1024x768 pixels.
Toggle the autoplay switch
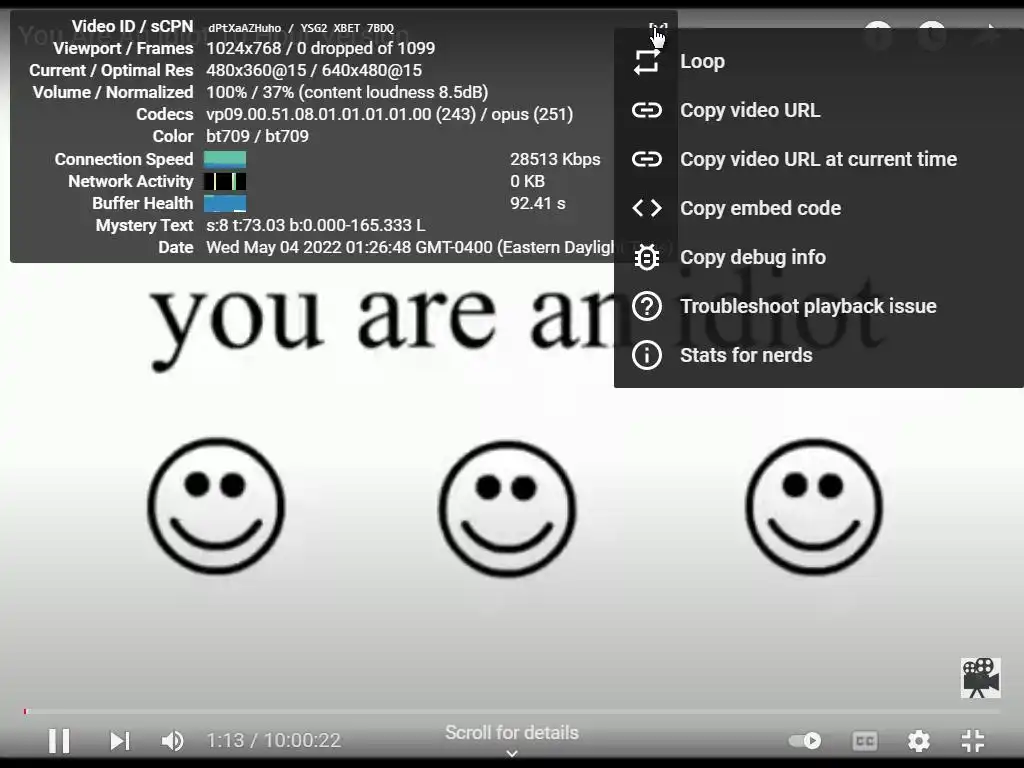(x=805, y=741)
